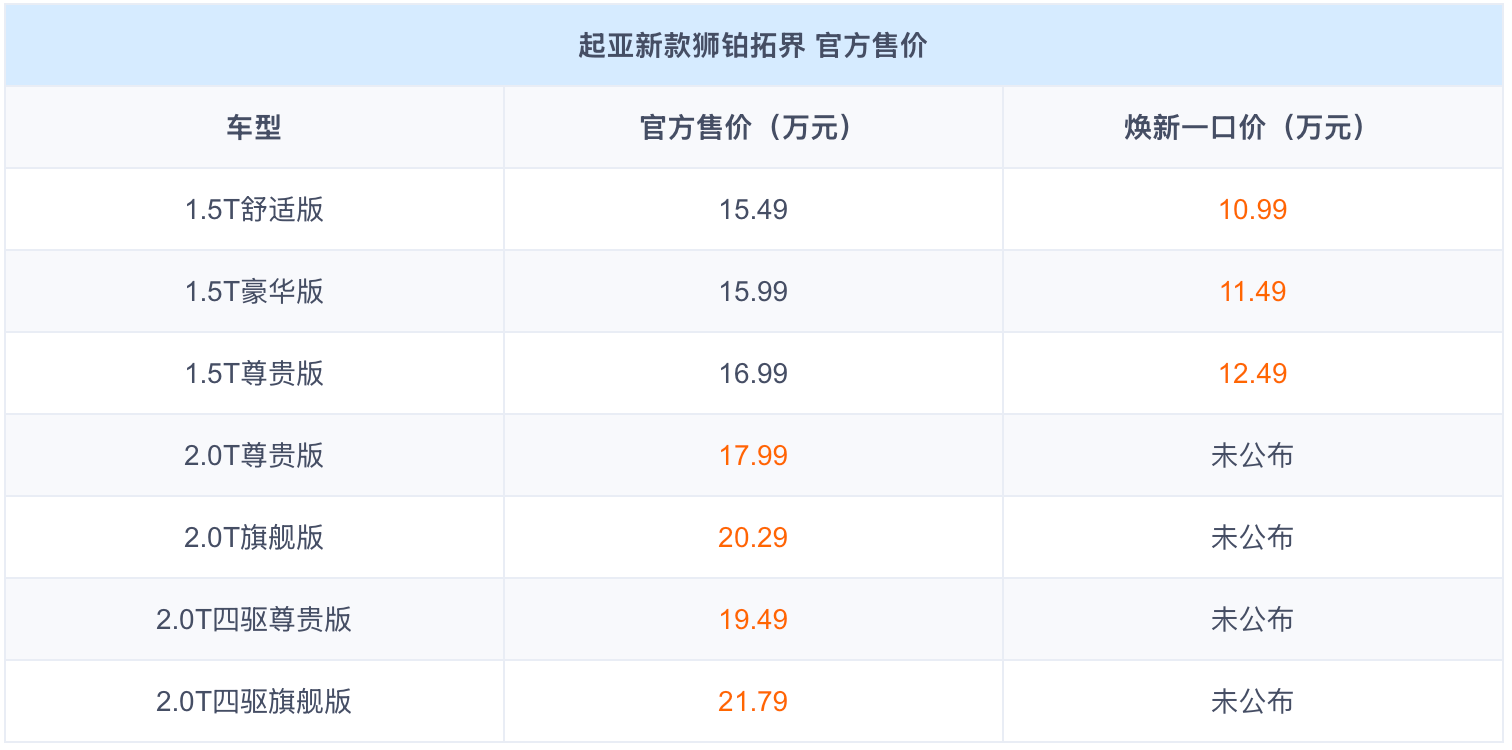The width and height of the screenshot is (1512, 750).
Task: Click the table title 起亚新款狮铂拓界 官方售价
Action: (753, 46)
